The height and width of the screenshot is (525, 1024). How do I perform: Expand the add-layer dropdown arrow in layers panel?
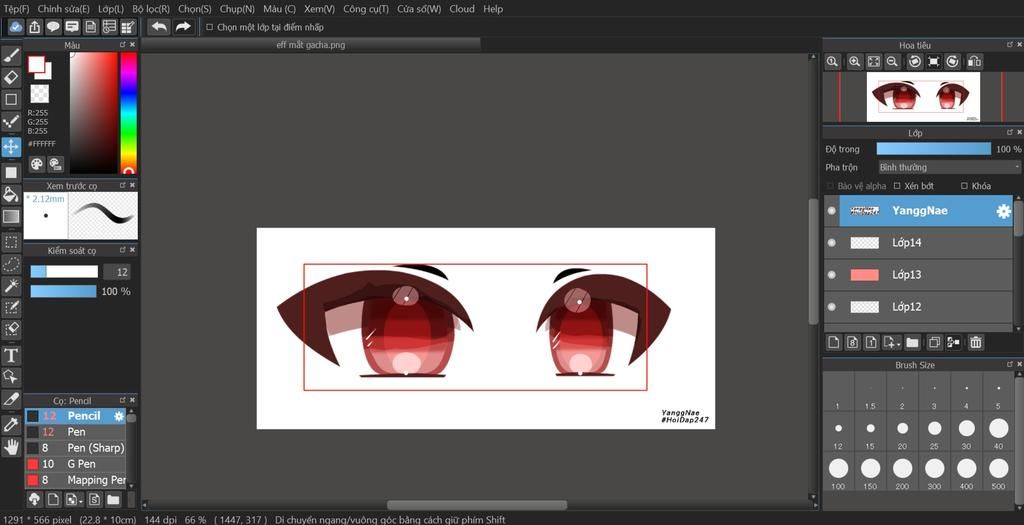898,343
